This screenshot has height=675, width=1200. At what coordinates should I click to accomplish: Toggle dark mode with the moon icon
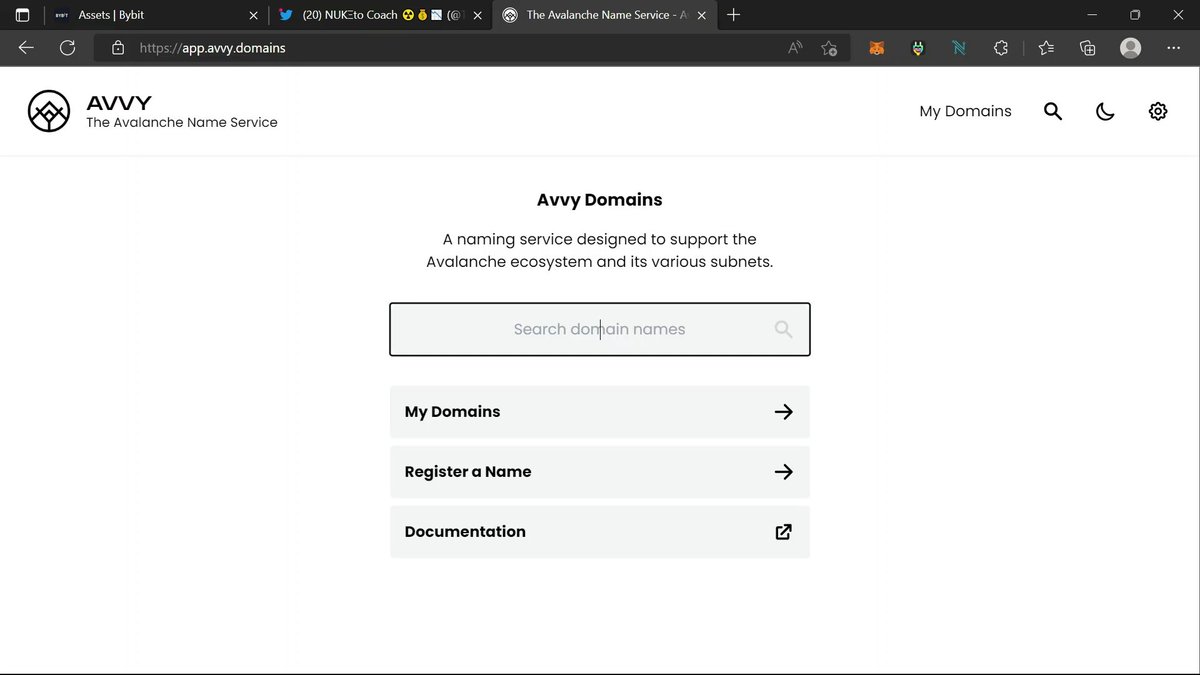pos(1105,111)
